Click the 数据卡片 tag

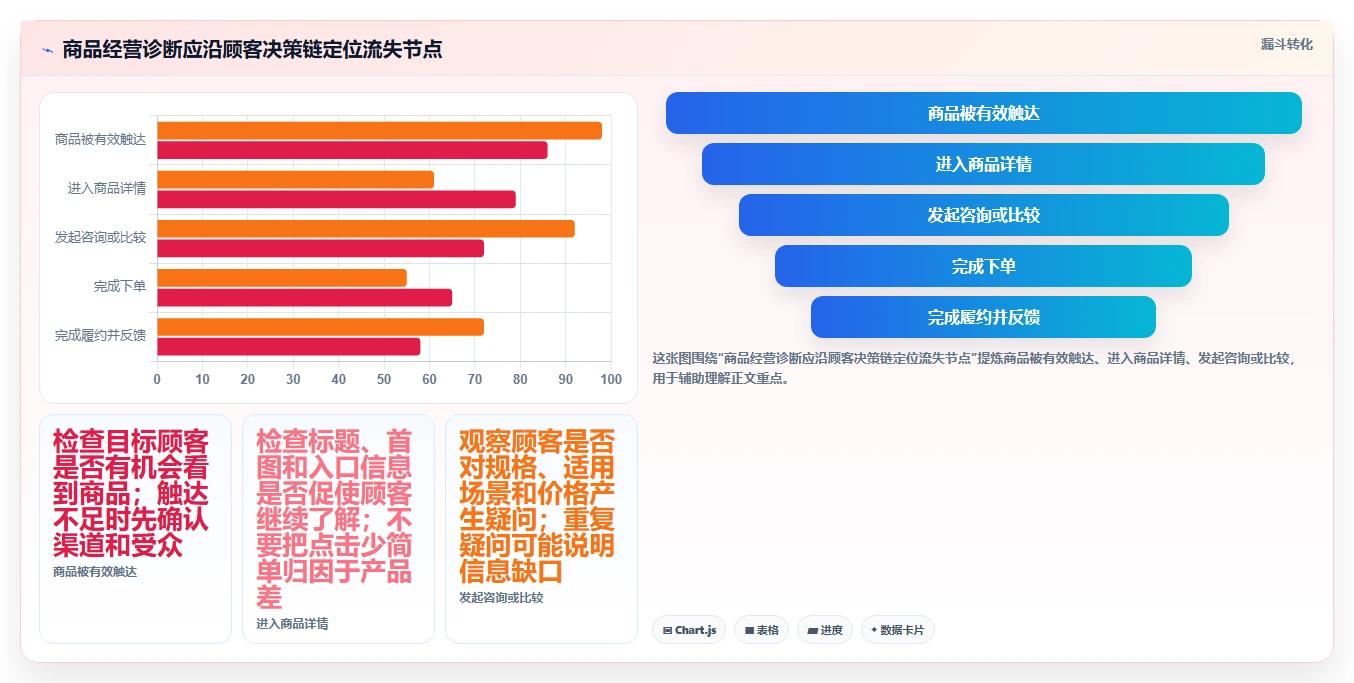coord(898,630)
